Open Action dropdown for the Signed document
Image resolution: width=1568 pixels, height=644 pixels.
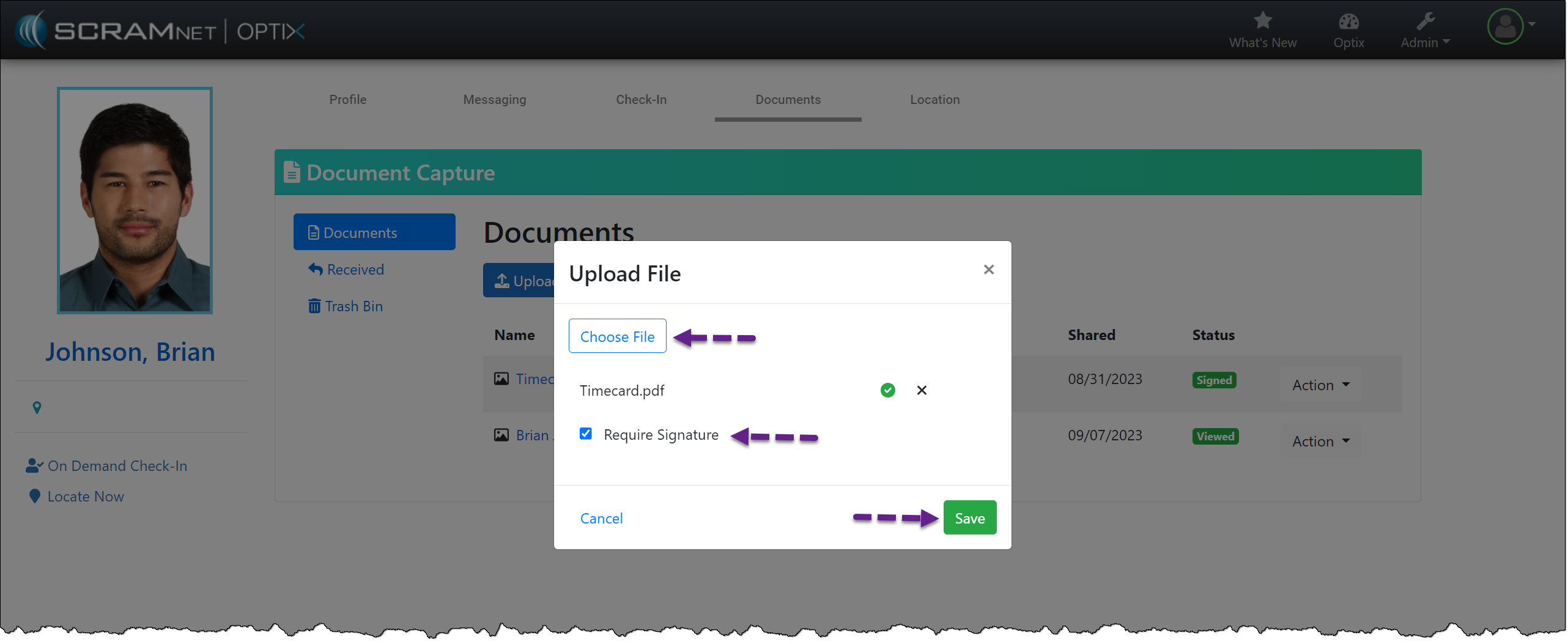[x=1320, y=385]
